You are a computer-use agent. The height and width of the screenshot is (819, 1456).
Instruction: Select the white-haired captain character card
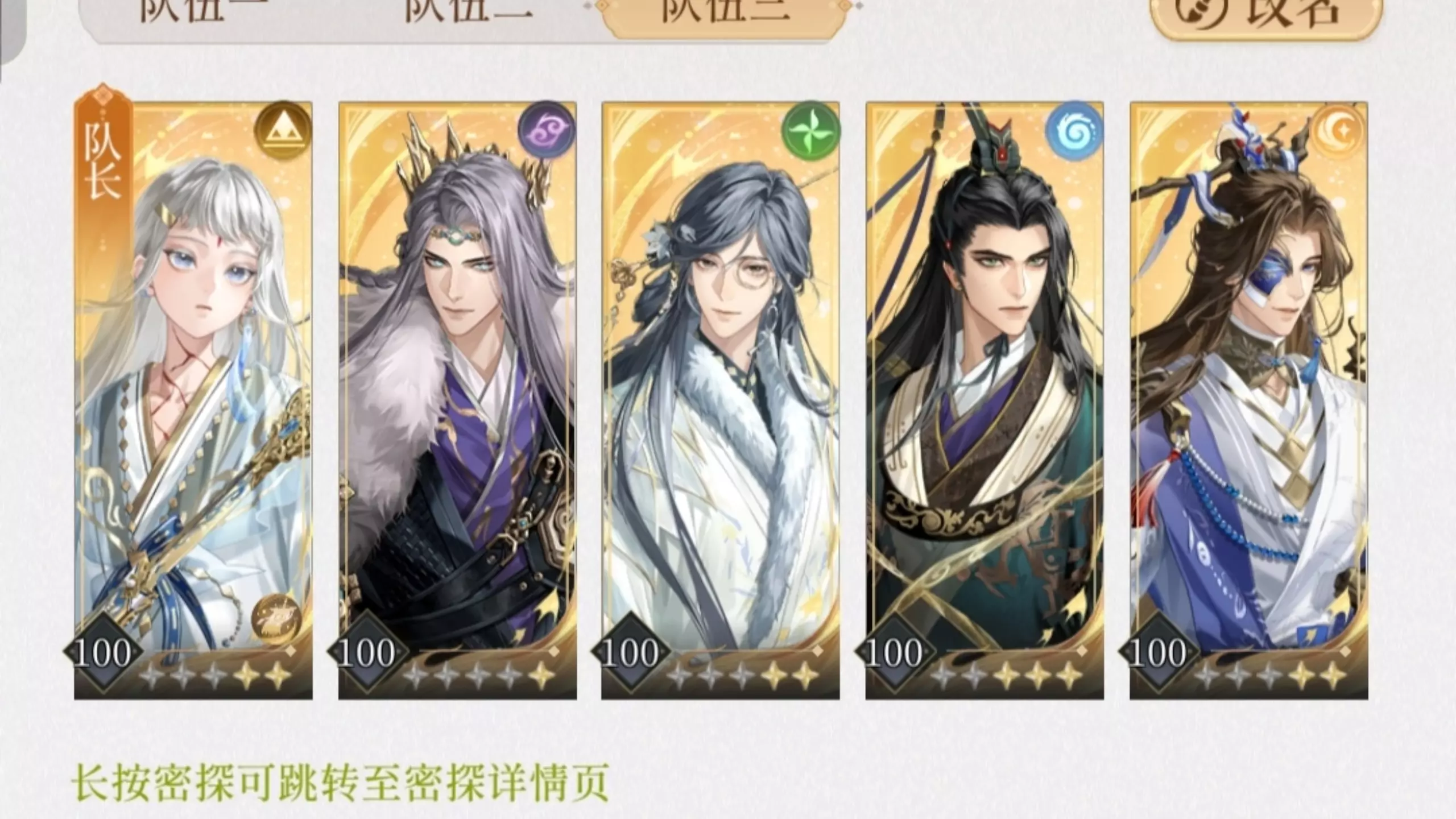point(193,400)
